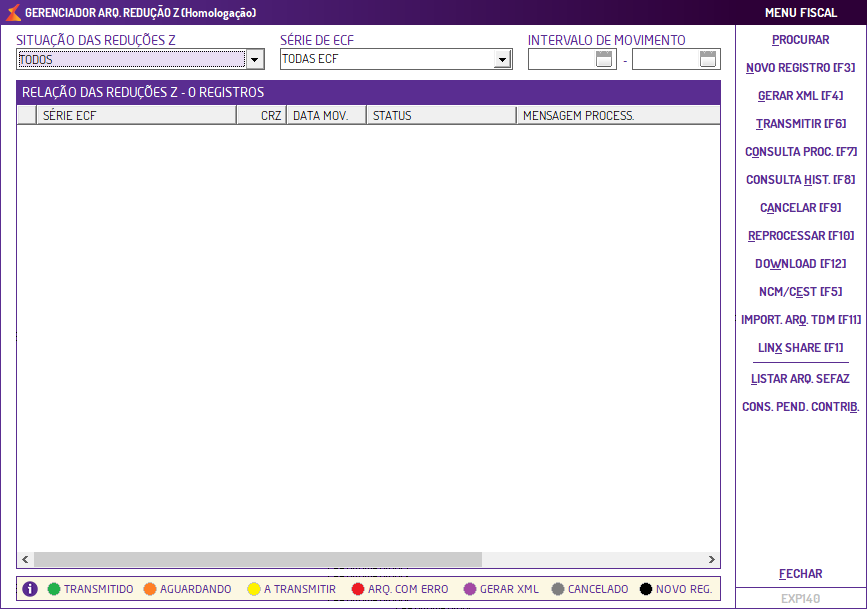The image size is (867, 609).
Task: Click the ARQ. COM ERRO legend label
Action: point(408,589)
